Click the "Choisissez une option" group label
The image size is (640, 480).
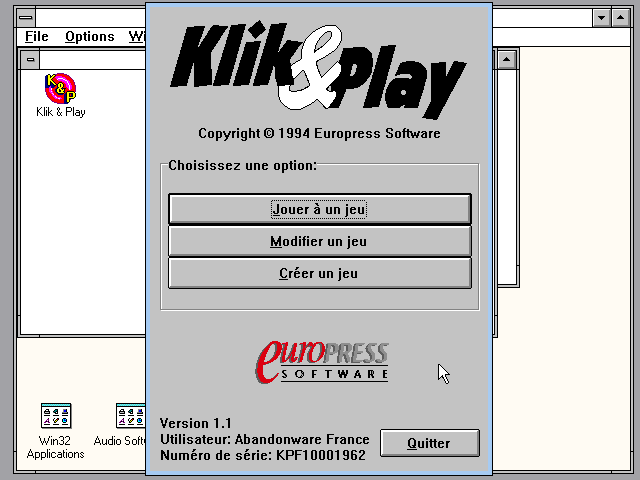pyautogui.click(x=242, y=165)
